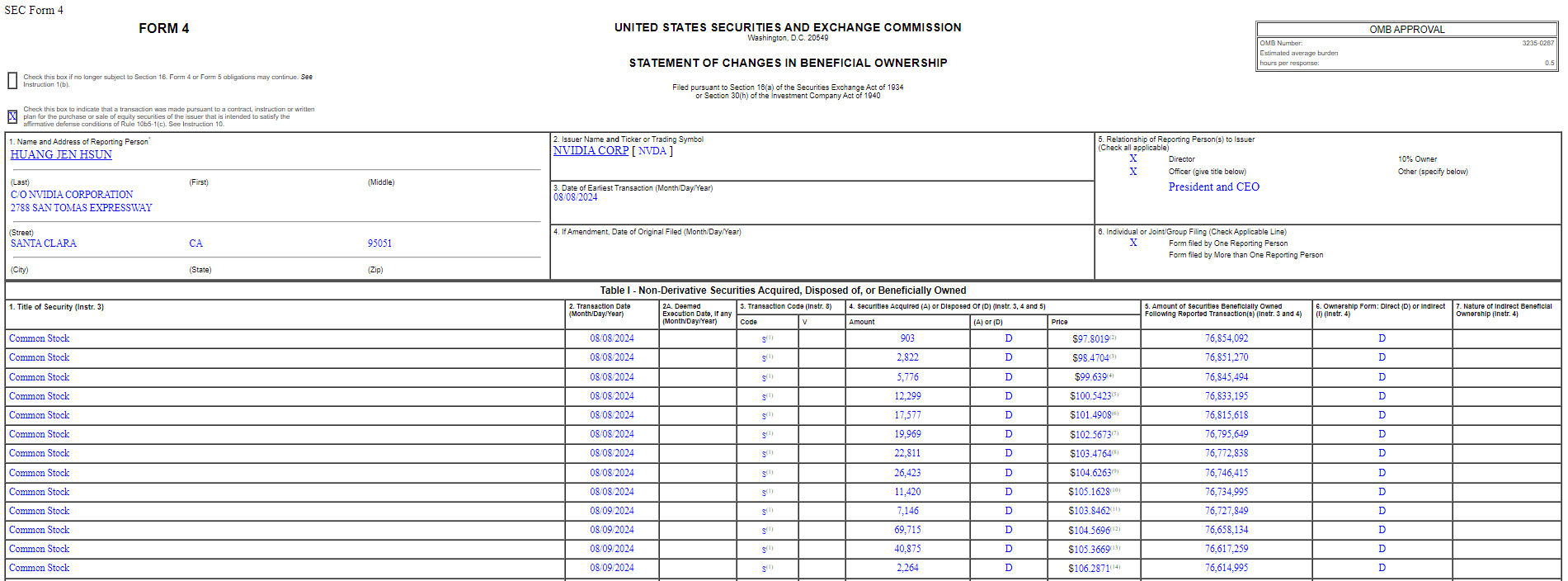Click the amount cell showing 2,822
This screenshot has height=581, width=1568.
[x=907, y=357]
